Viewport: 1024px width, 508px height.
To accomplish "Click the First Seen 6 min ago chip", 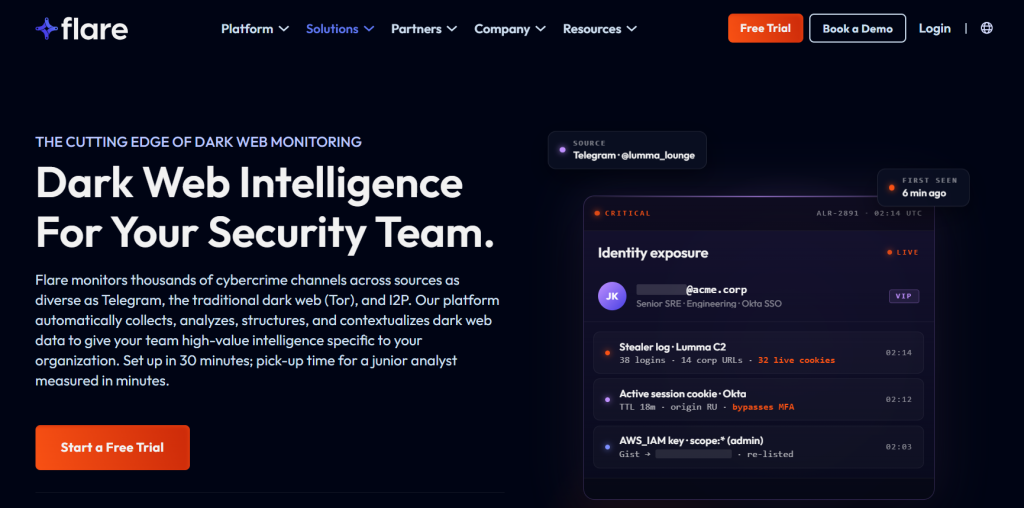I will coord(923,187).
